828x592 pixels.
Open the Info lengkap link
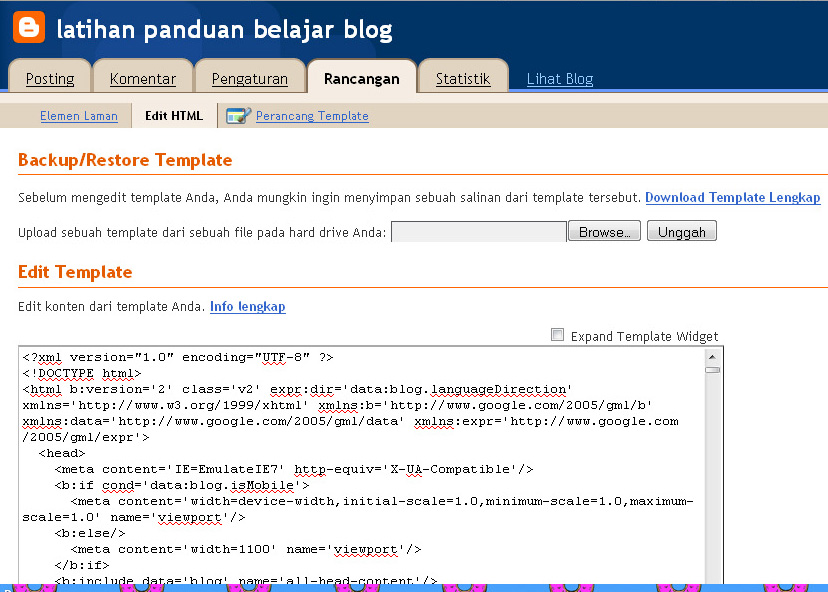tap(247, 306)
